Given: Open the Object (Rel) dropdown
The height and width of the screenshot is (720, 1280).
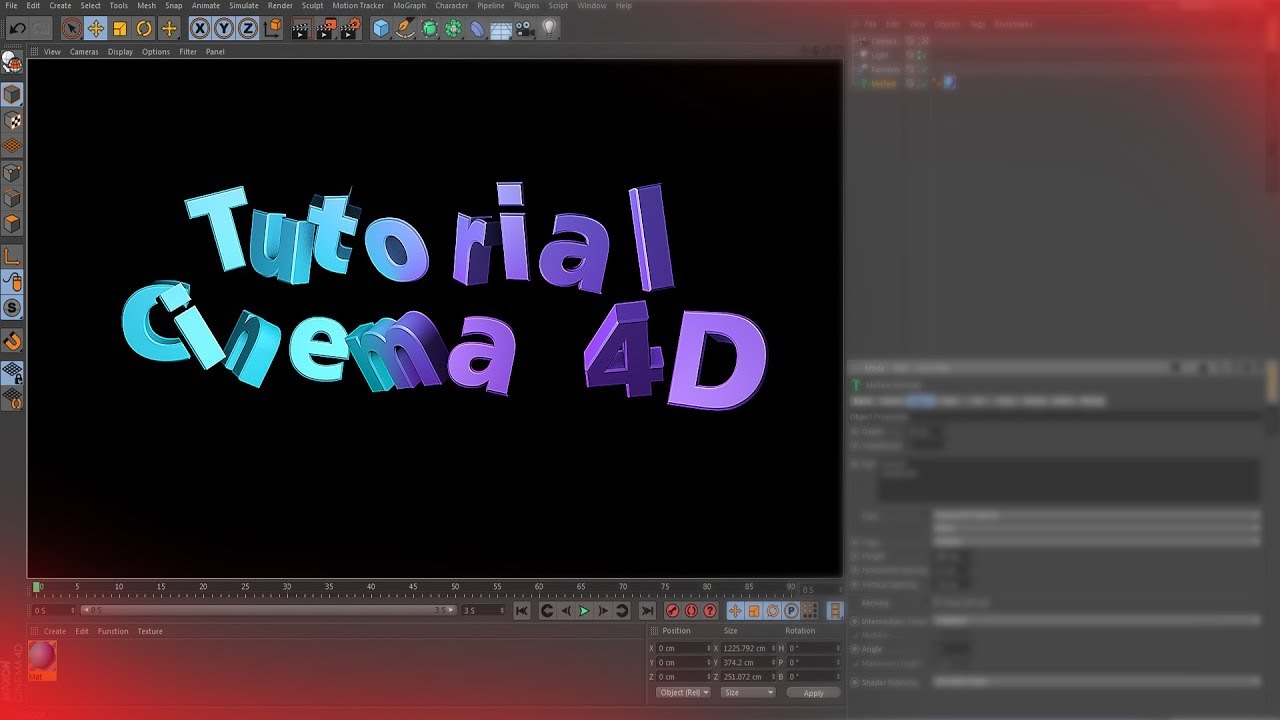Looking at the screenshot, I should (x=684, y=693).
